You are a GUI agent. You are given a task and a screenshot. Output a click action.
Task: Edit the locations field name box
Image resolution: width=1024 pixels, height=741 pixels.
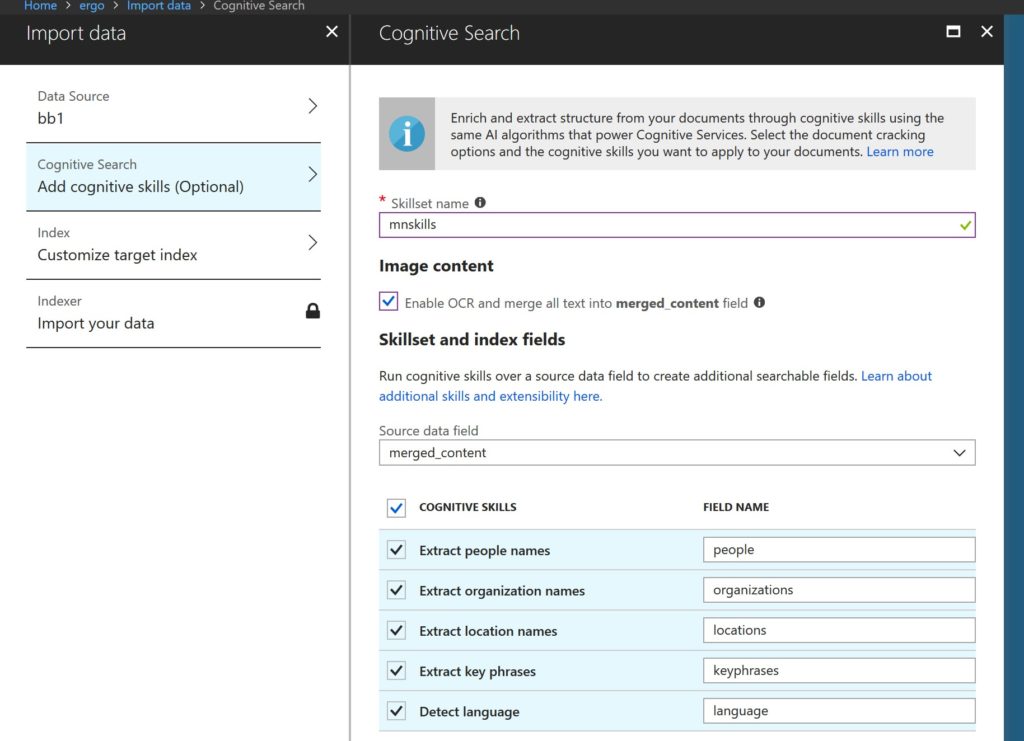coord(839,631)
